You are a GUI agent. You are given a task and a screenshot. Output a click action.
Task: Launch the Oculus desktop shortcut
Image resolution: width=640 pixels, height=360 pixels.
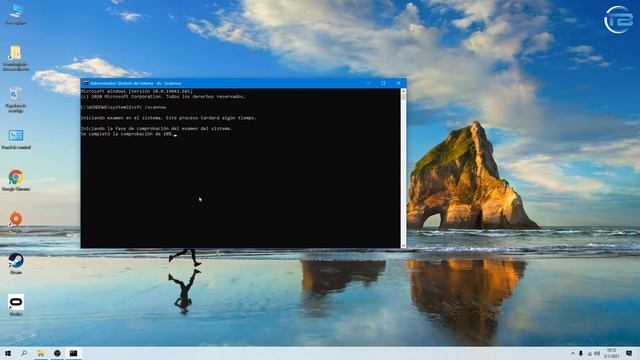[16, 305]
